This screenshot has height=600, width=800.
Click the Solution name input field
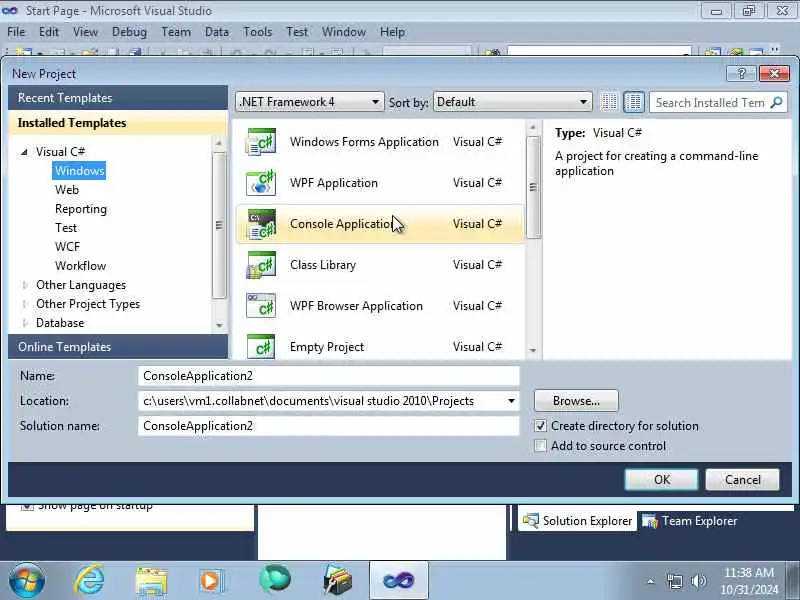click(x=329, y=426)
